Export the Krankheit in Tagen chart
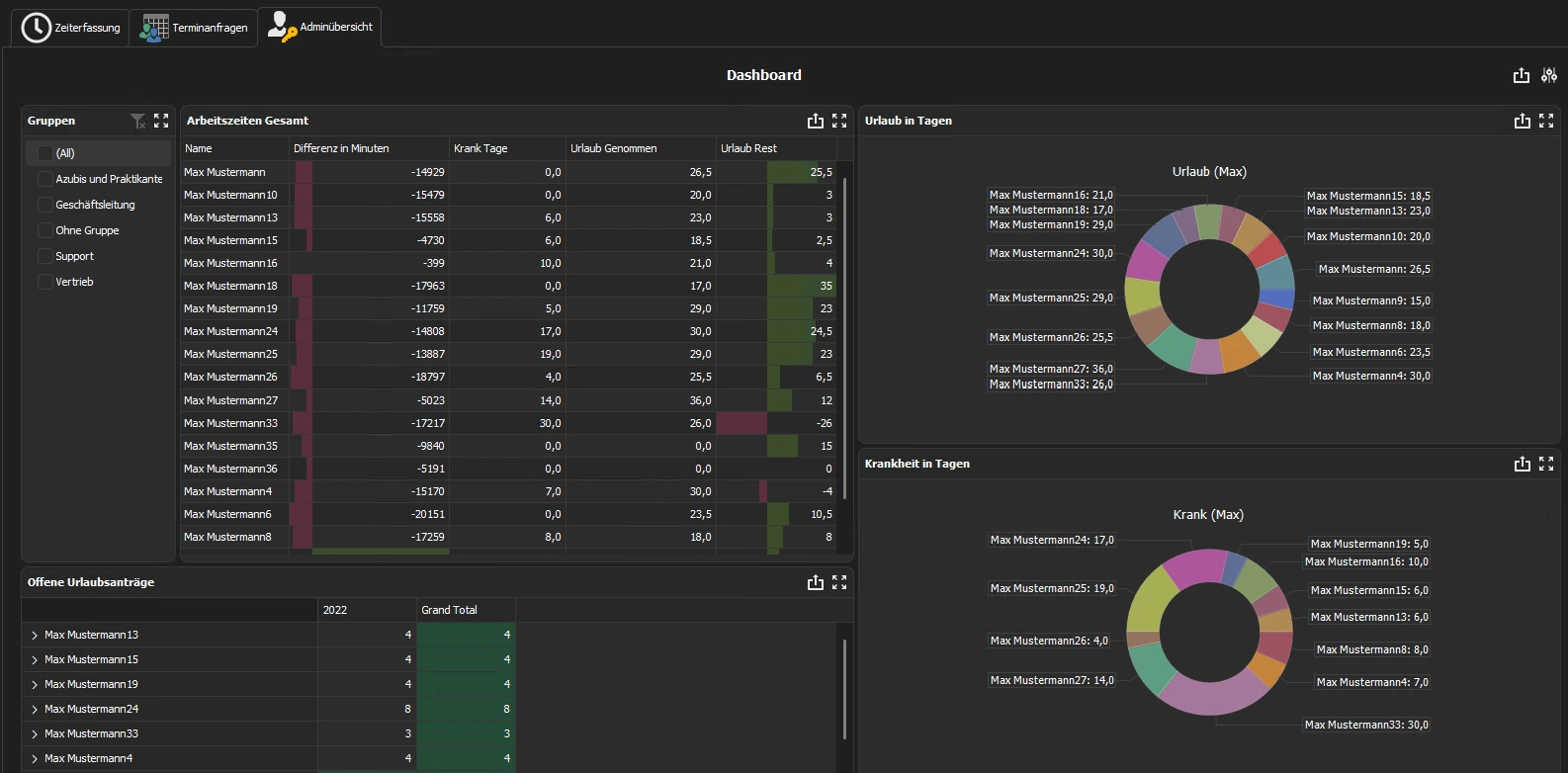This screenshot has width=1568, height=773. 1523,464
